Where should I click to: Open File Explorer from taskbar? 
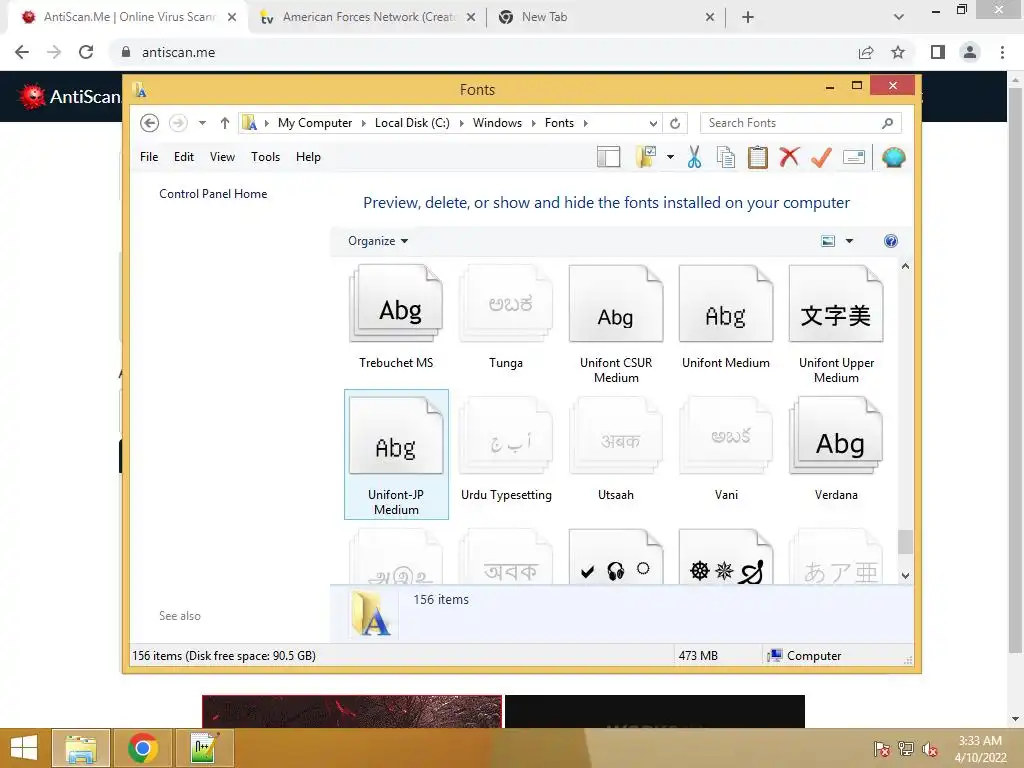[x=80, y=748]
